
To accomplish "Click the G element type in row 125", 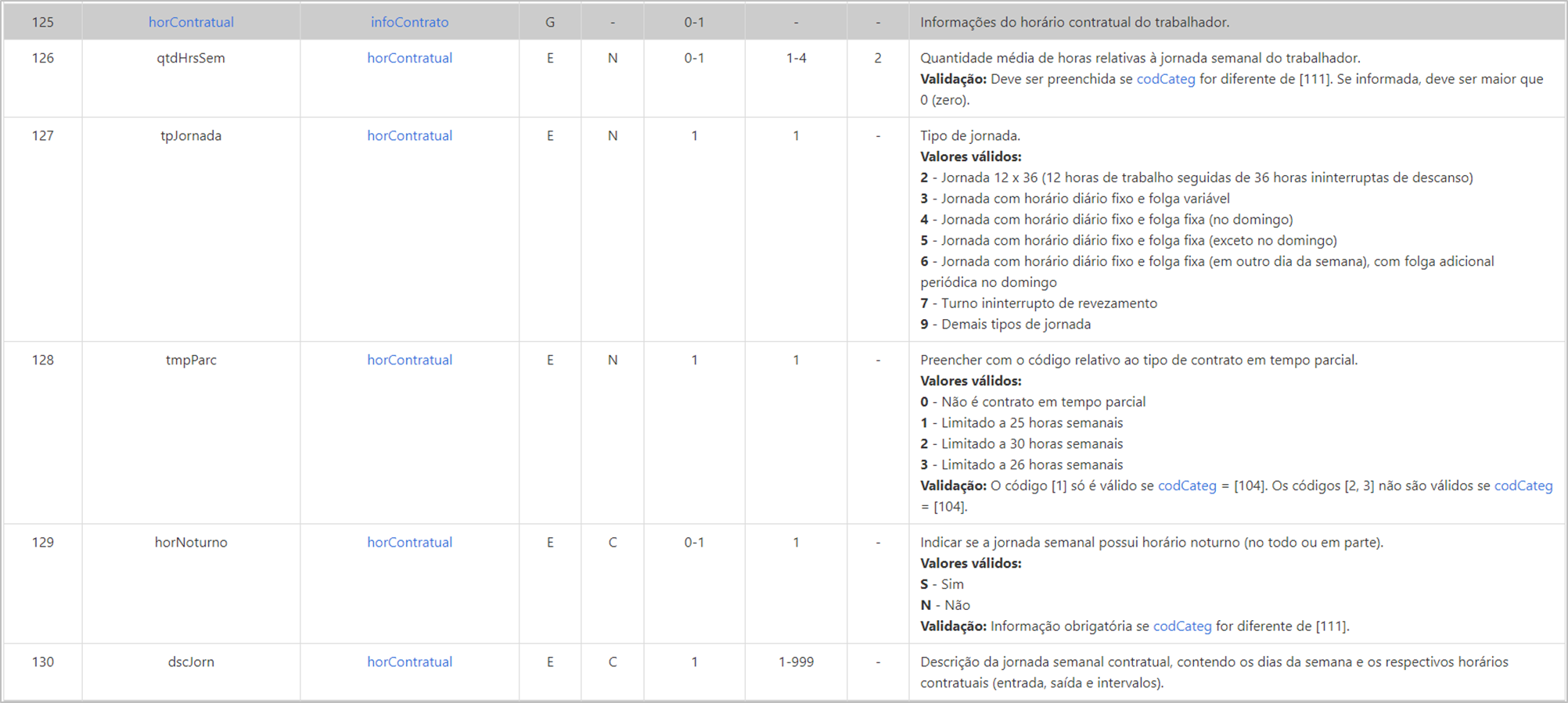I will 550,22.
